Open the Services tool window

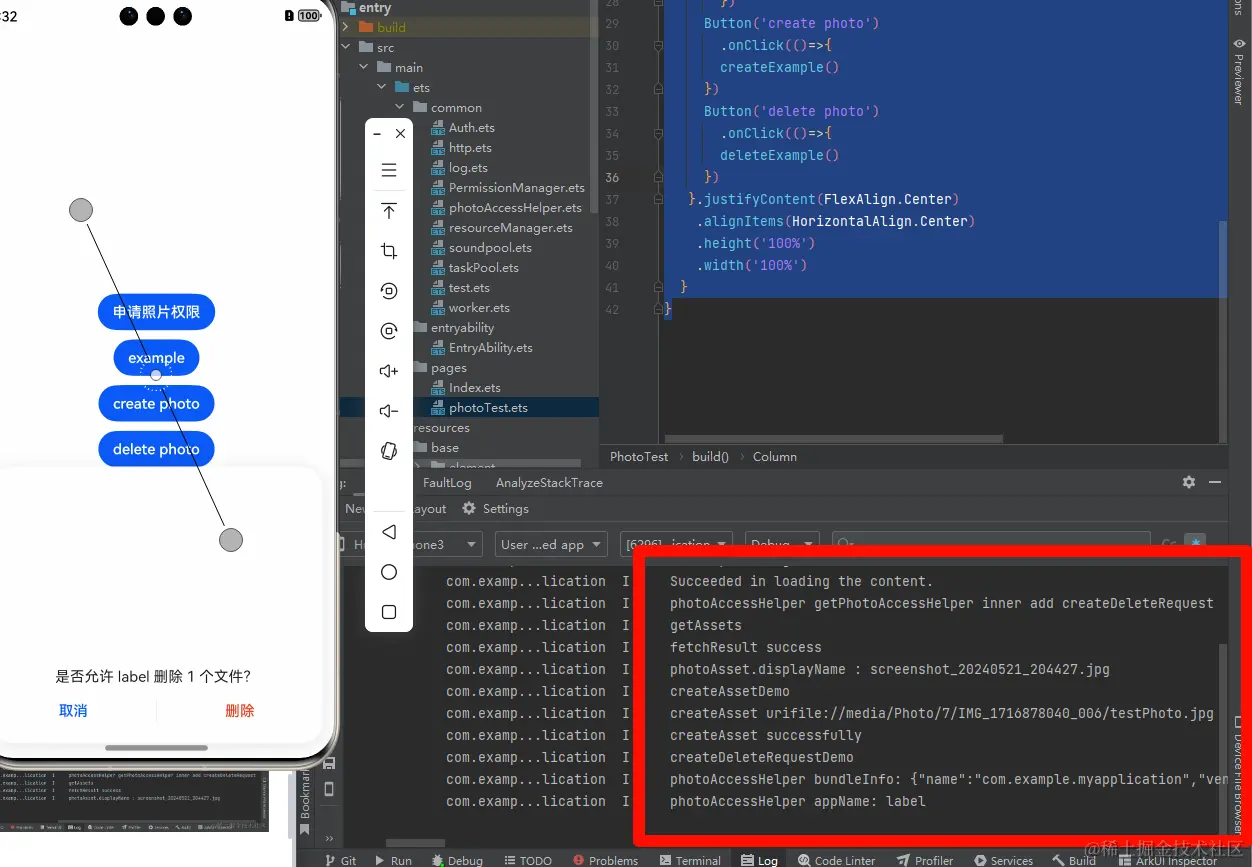(1003, 860)
